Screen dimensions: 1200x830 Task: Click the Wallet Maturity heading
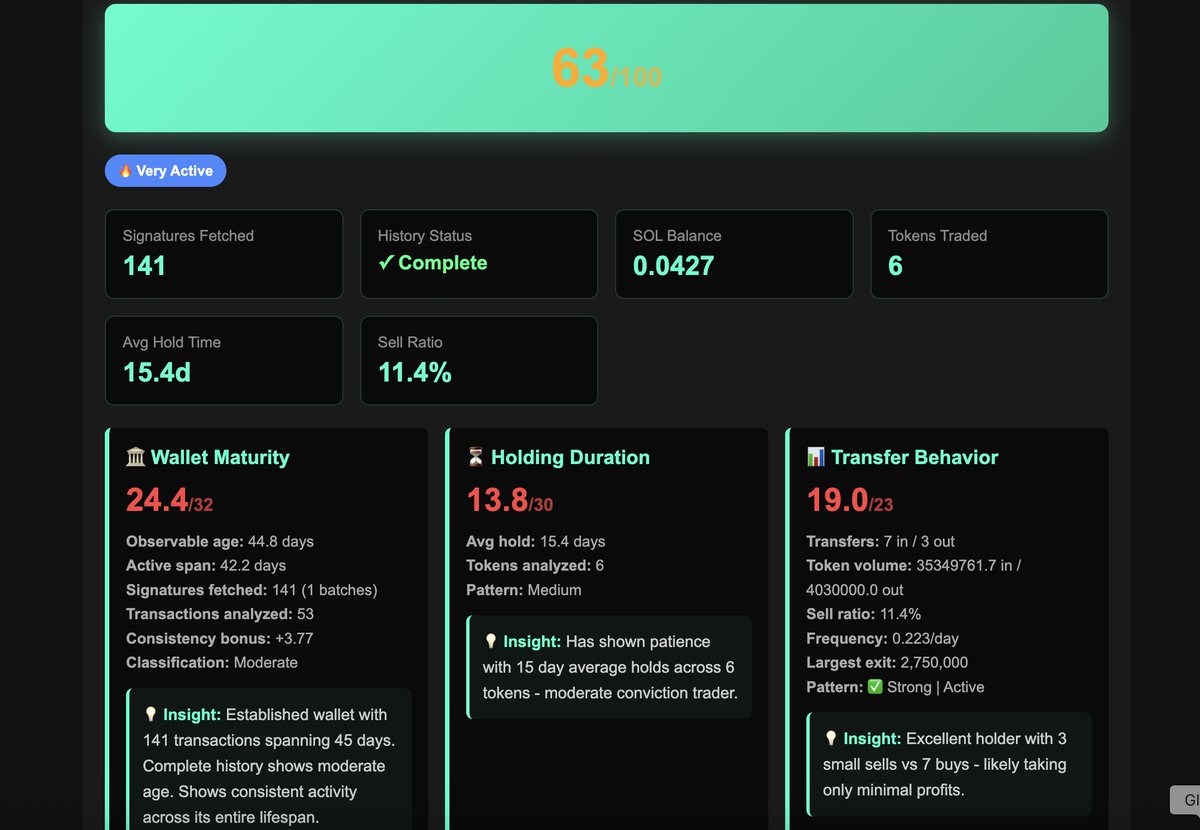pos(208,457)
